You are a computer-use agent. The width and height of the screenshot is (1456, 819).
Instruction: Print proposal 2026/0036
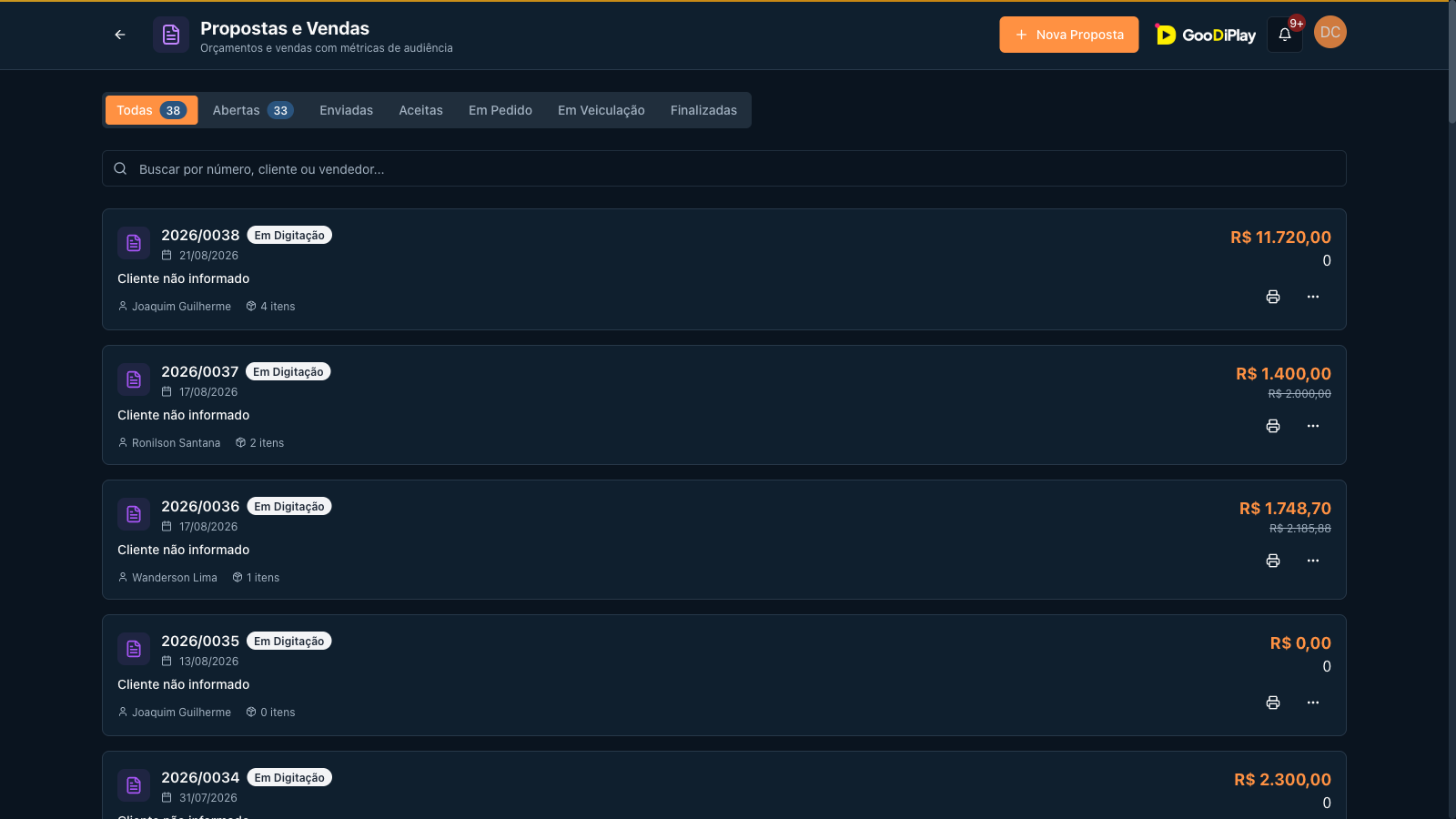click(x=1273, y=561)
